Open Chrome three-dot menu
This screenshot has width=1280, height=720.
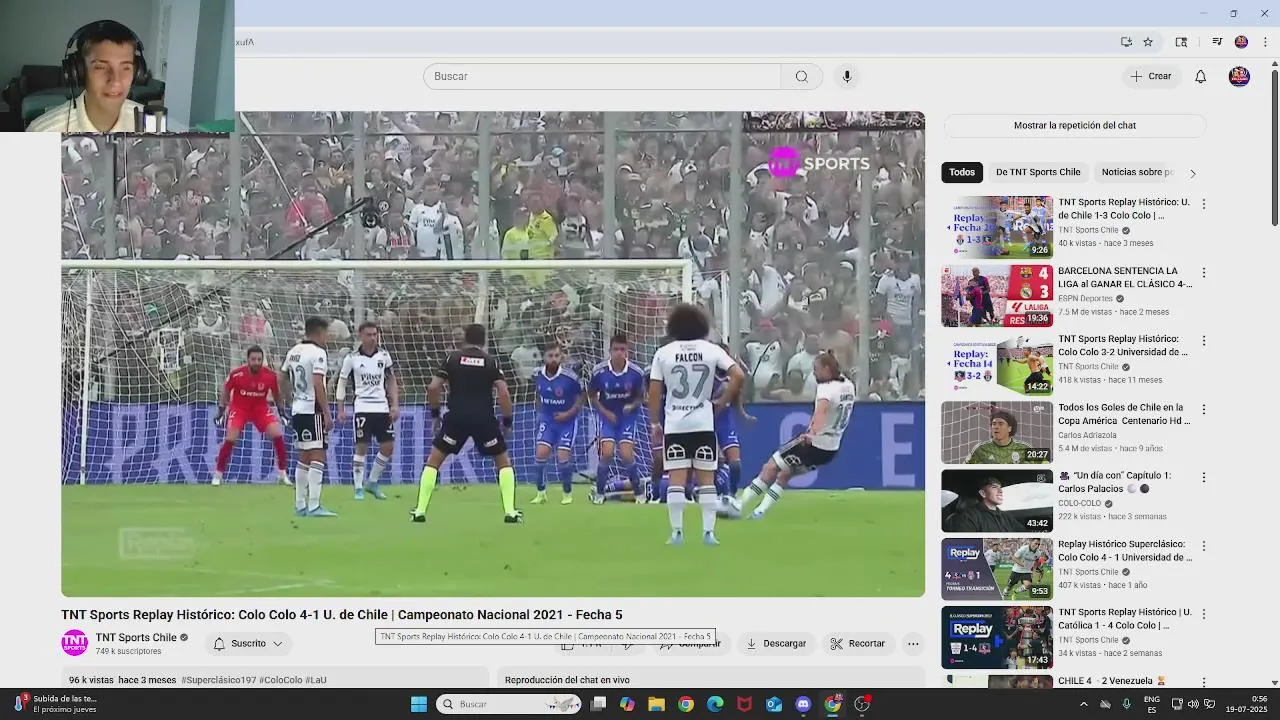1265,42
